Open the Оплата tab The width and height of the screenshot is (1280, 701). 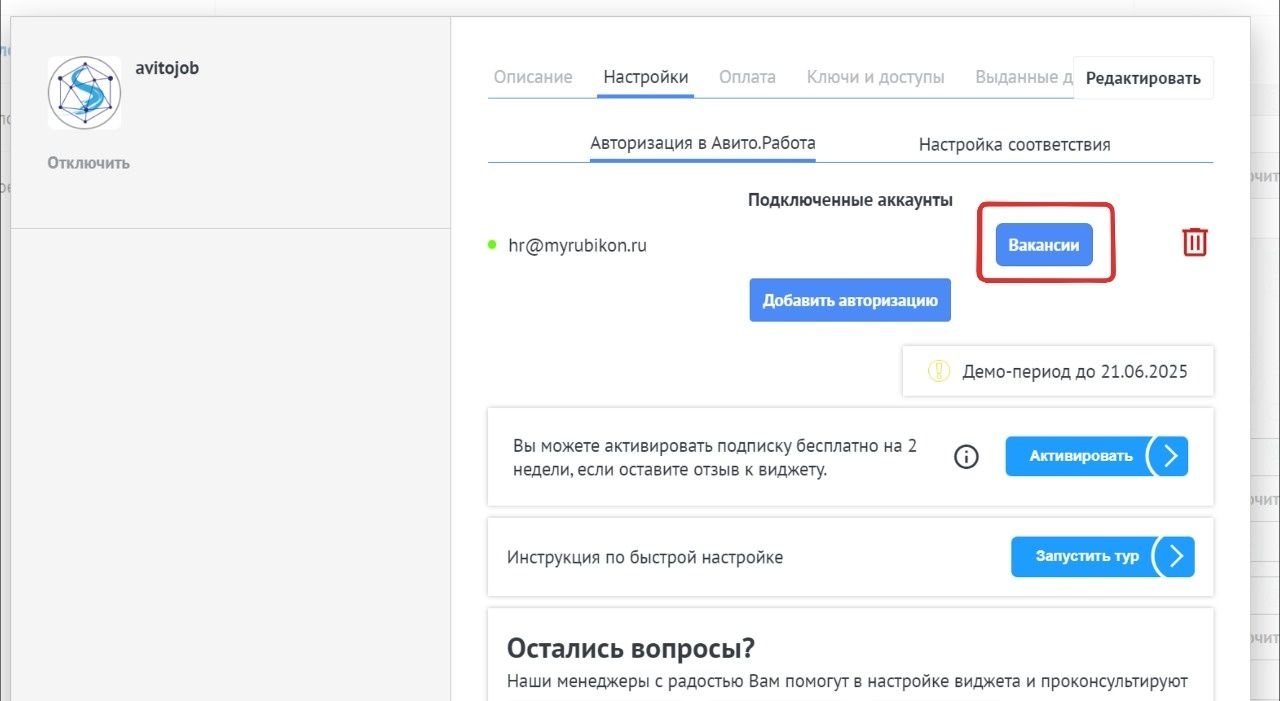click(x=747, y=76)
